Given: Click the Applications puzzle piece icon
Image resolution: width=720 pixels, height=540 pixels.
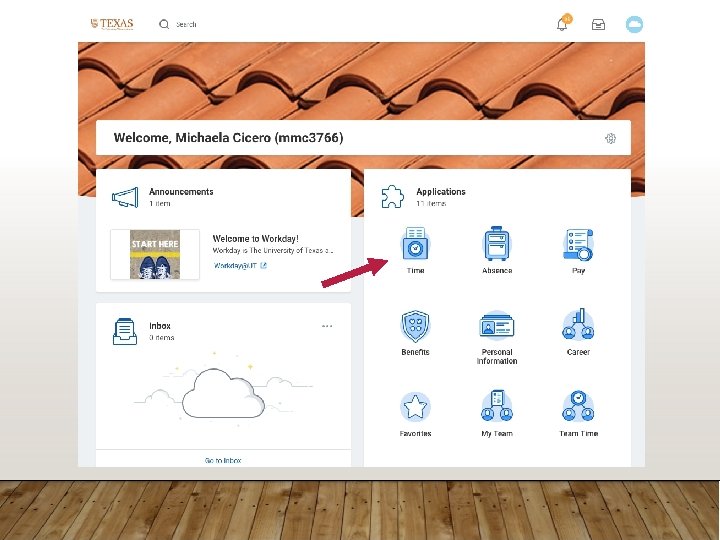Looking at the screenshot, I should point(393,197).
